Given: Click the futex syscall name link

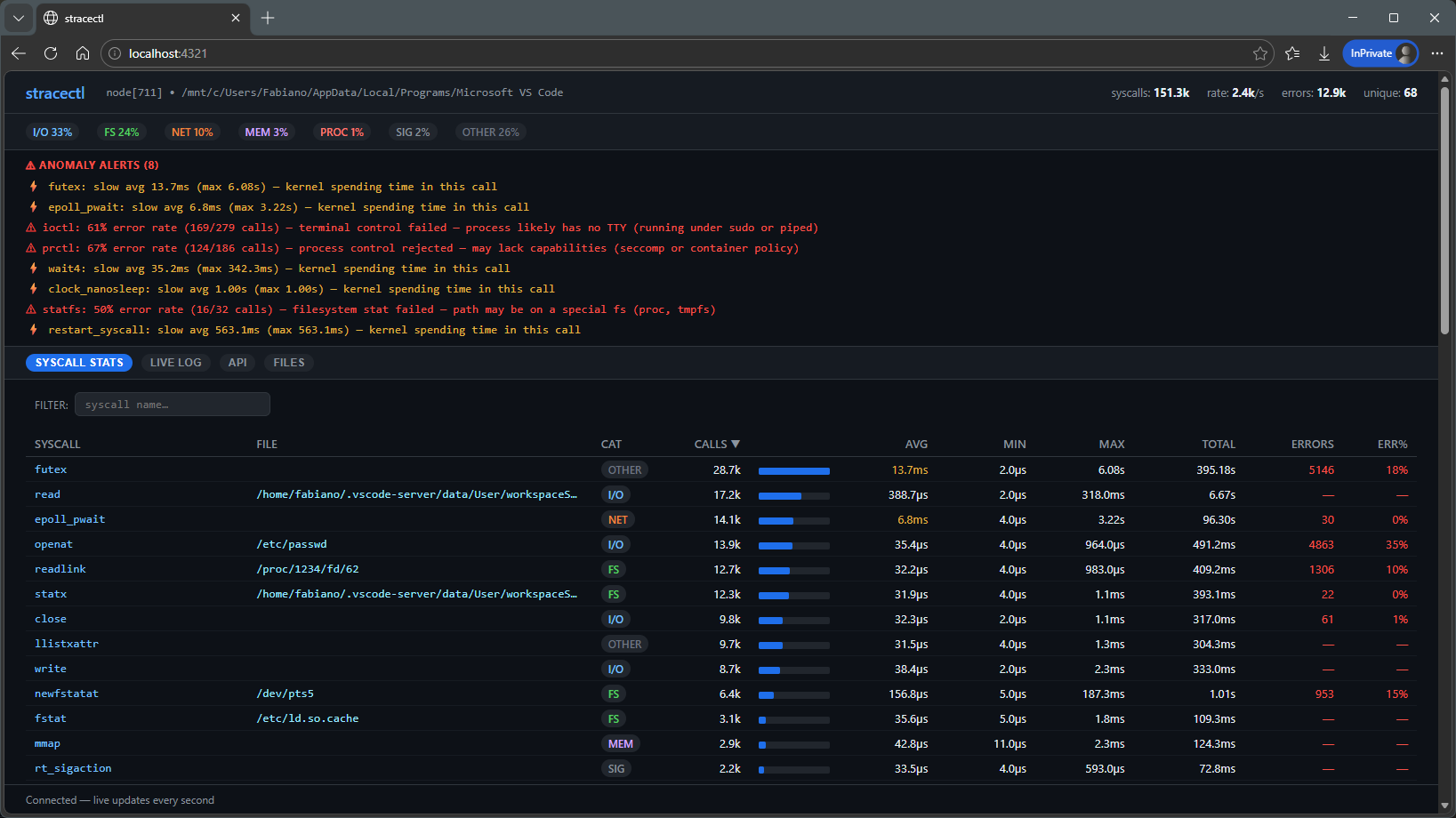Looking at the screenshot, I should pyautogui.click(x=51, y=469).
